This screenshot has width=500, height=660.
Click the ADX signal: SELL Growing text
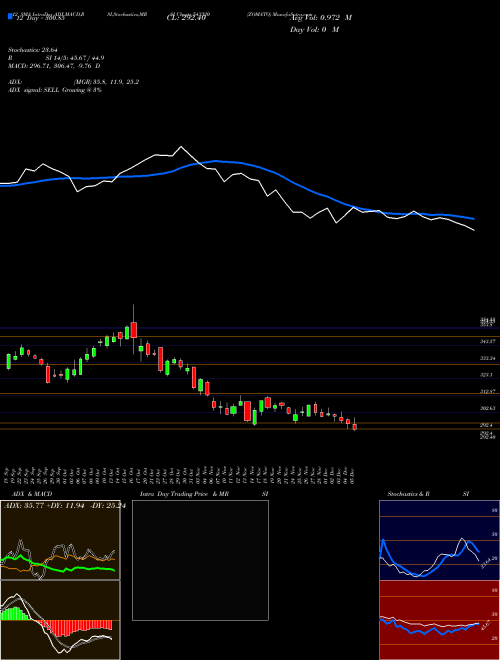(x=55, y=90)
